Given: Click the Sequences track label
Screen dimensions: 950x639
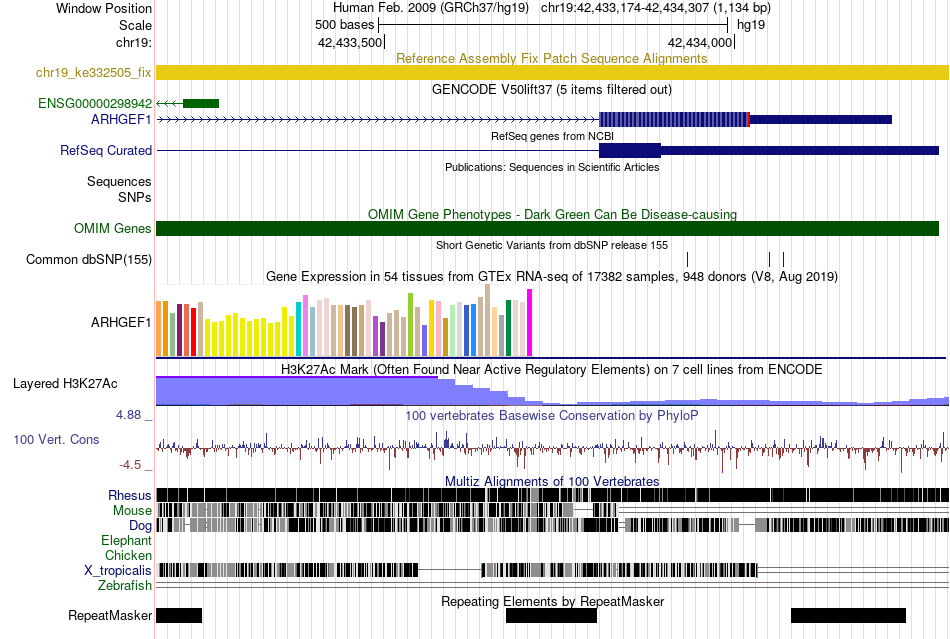Looking at the screenshot, I should pos(119,181).
